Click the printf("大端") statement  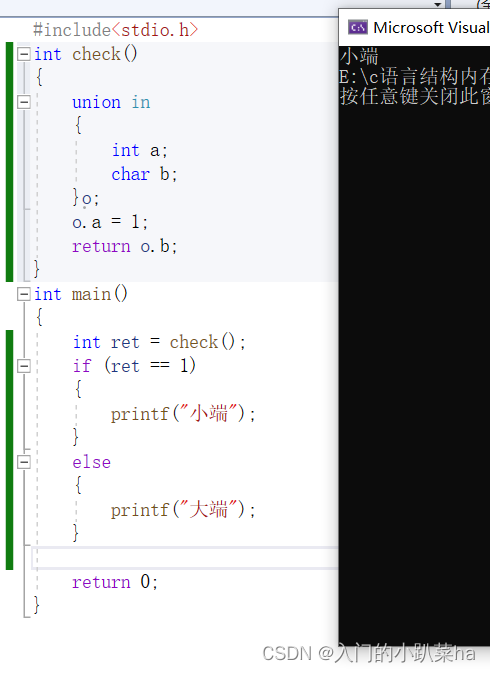tap(183, 510)
